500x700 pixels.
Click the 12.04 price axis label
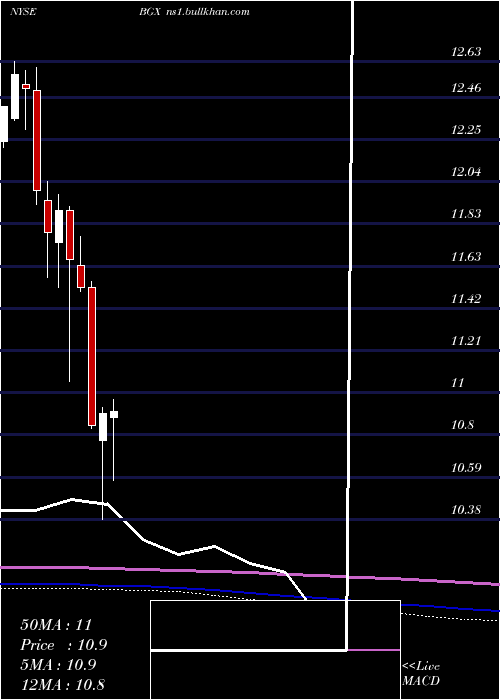(x=466, y=172)
